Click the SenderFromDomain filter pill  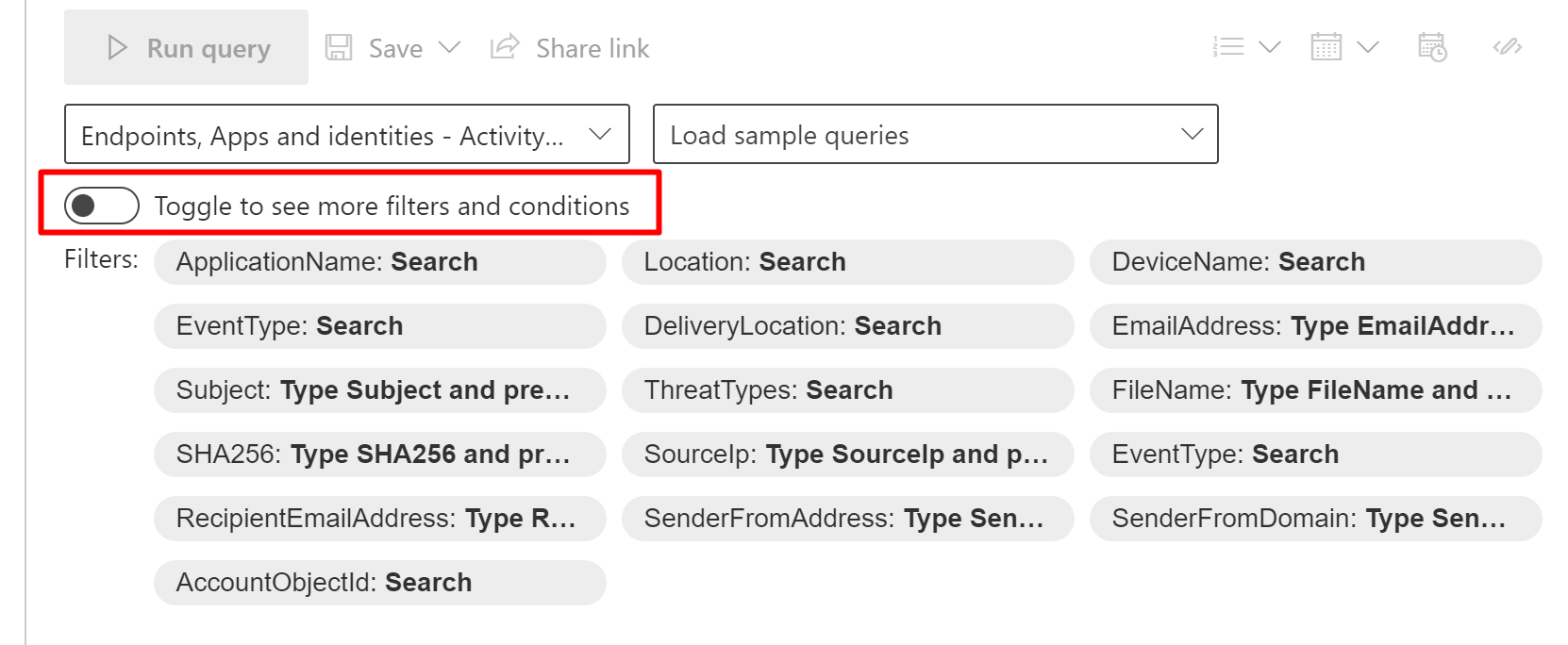[x=1315, y=519]
